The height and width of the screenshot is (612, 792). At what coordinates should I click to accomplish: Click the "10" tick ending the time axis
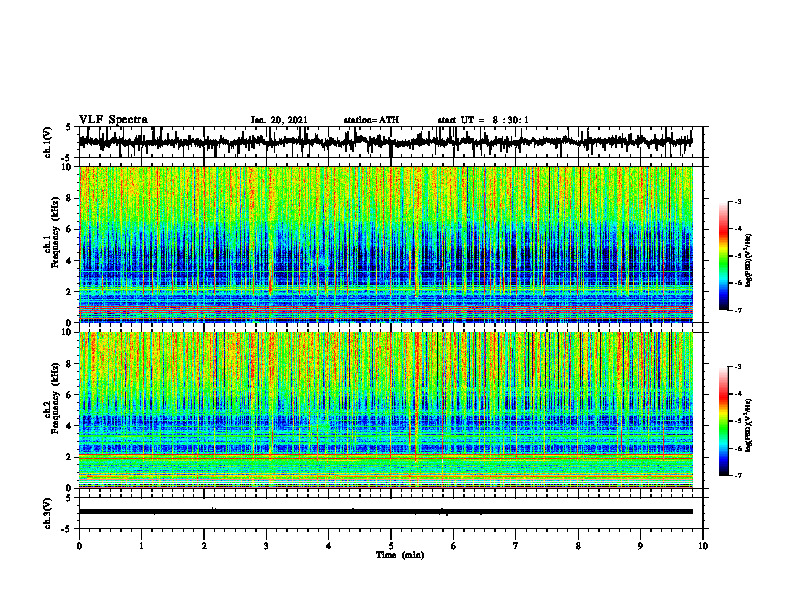(703, 546)
